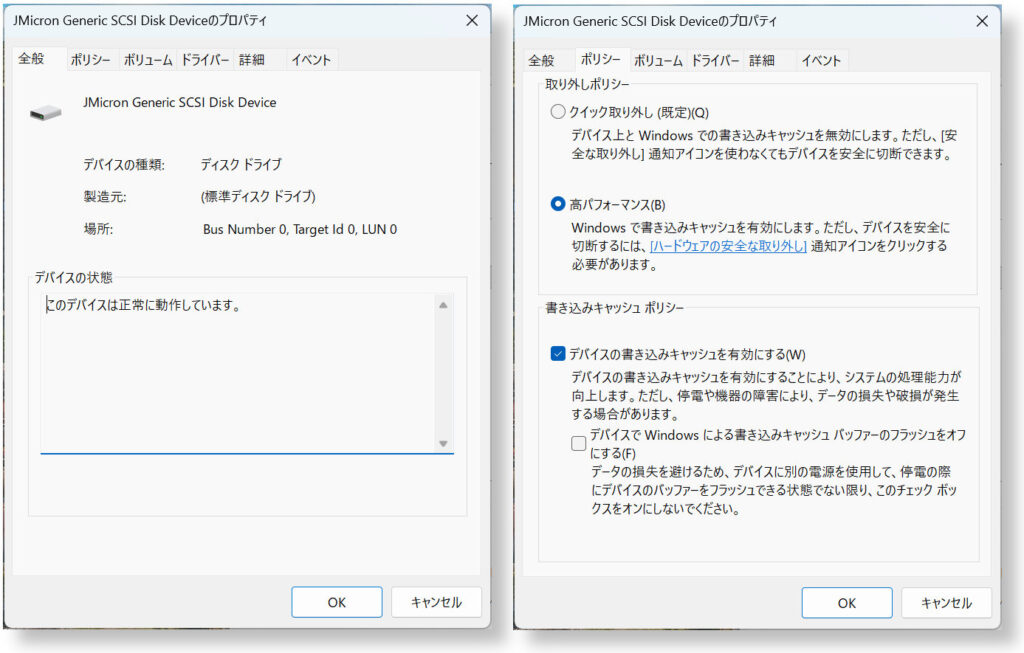
Task: Click OK in the left properties dialog
Action: [x=337, y=602]
